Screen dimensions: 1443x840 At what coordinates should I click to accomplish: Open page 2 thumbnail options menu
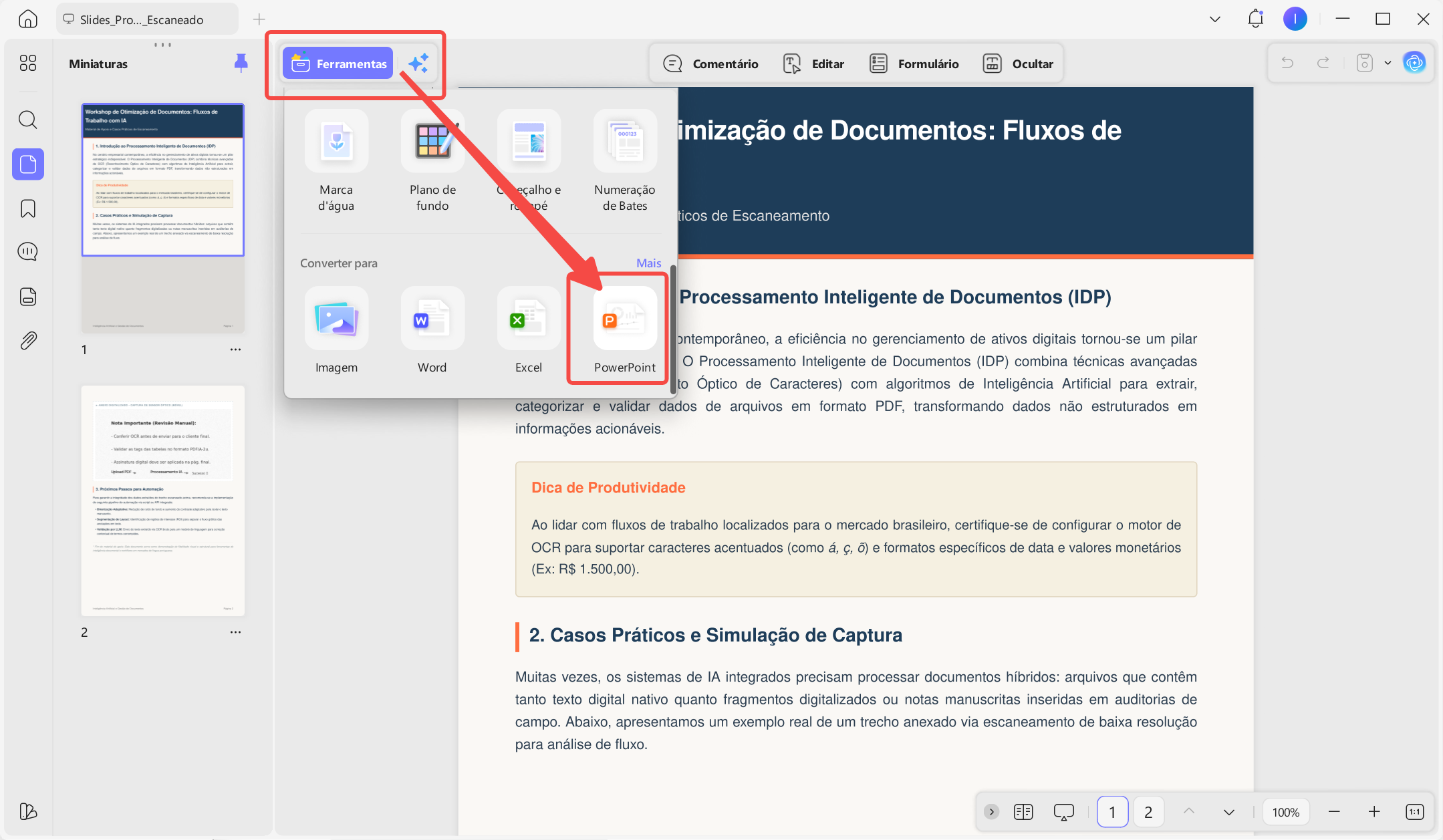coord(235,632)
